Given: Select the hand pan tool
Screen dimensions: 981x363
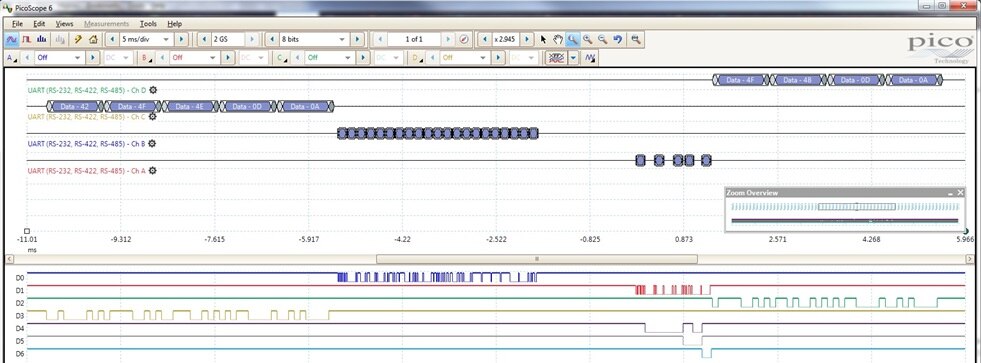Looking at the screenshot, I should pos(557,39).
